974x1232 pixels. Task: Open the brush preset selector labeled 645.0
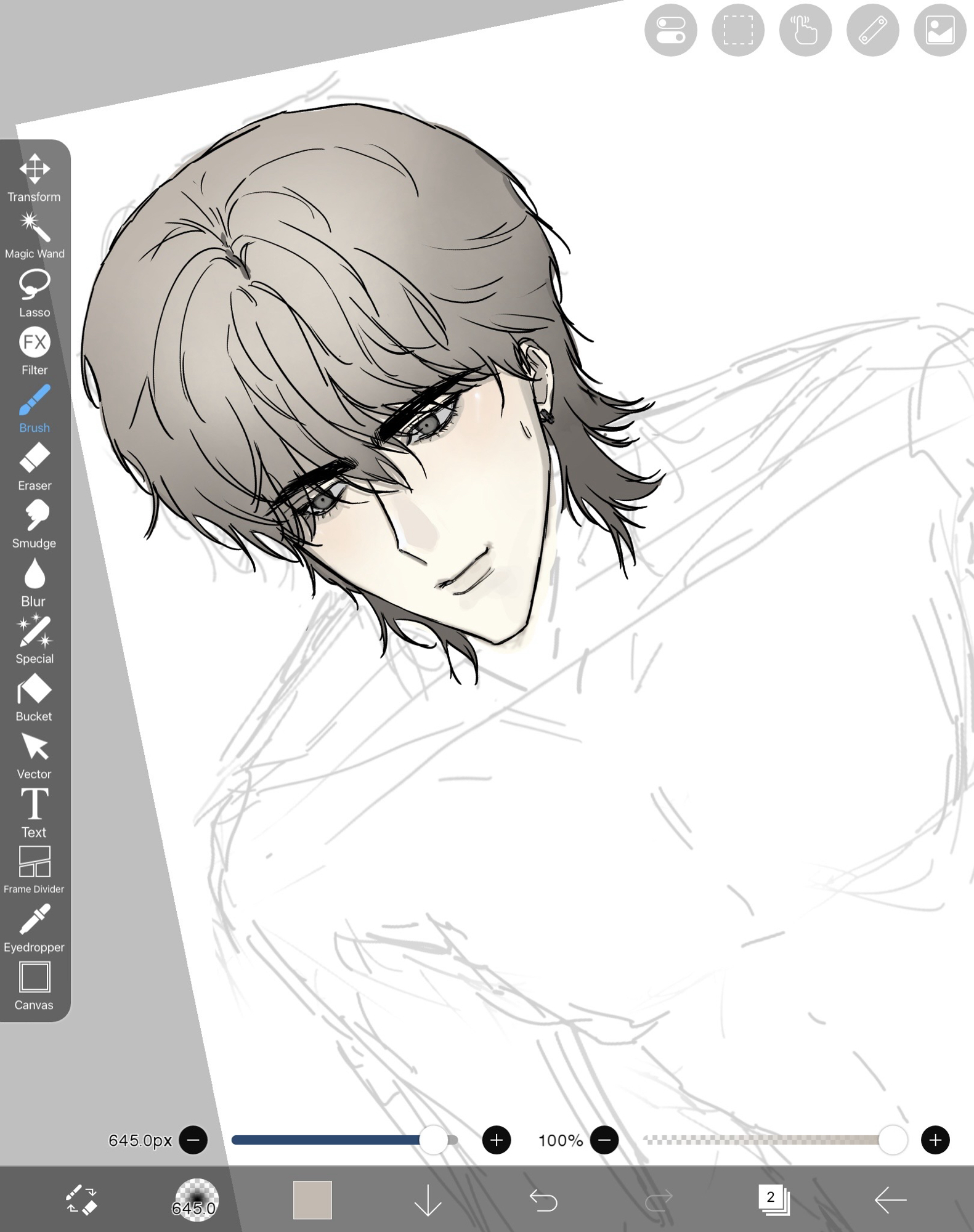pos(196,1200)
